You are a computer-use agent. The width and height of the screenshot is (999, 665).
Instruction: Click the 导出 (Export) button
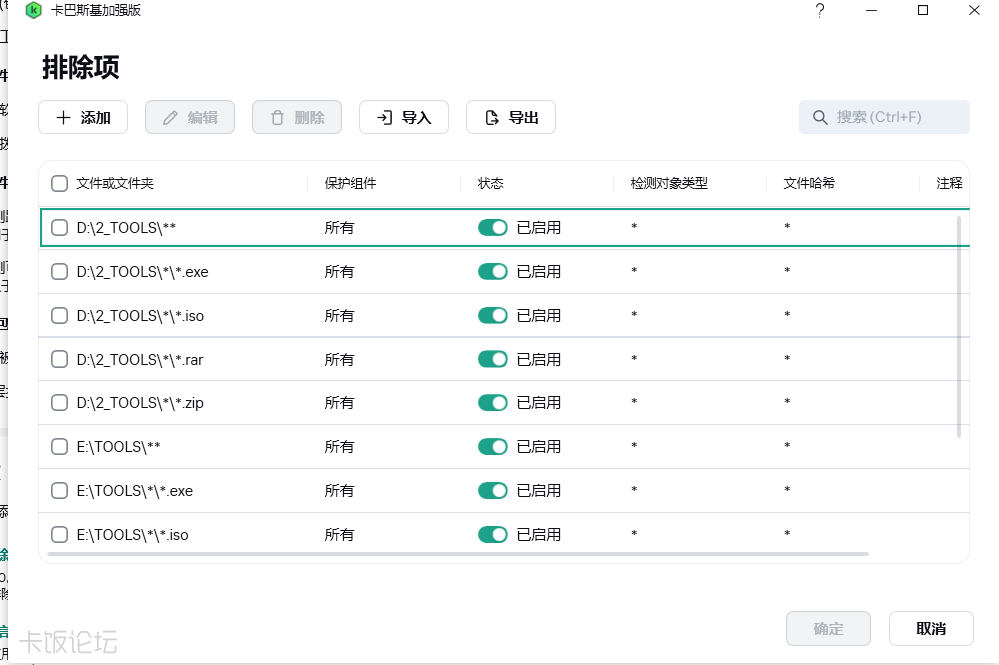click(511, 117)
